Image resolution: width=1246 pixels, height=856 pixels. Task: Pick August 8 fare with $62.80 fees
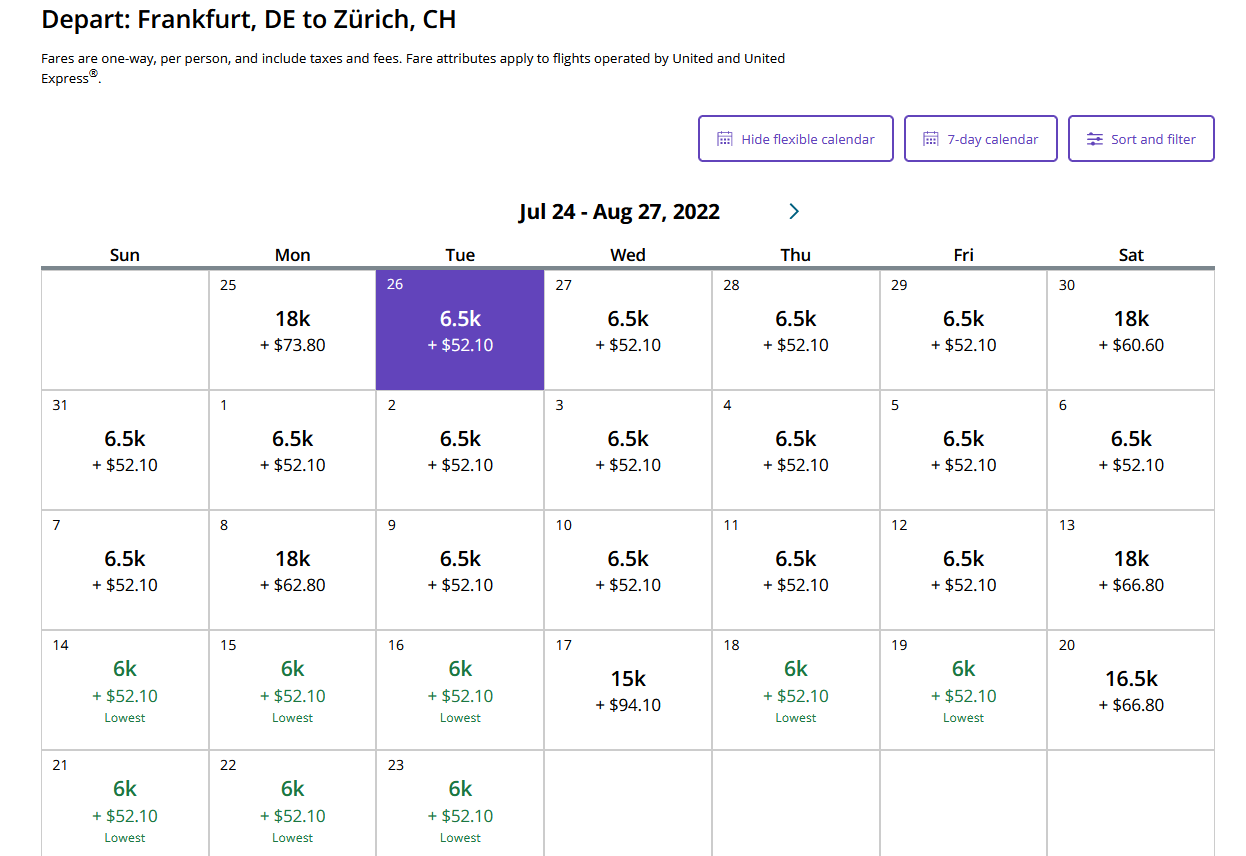click(x=293, y=570)
